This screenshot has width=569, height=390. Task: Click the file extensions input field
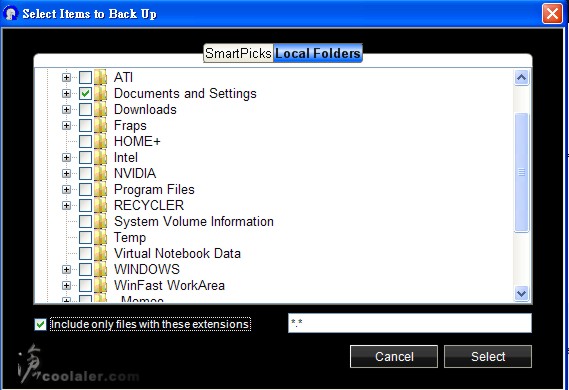[x=410, y=323]
